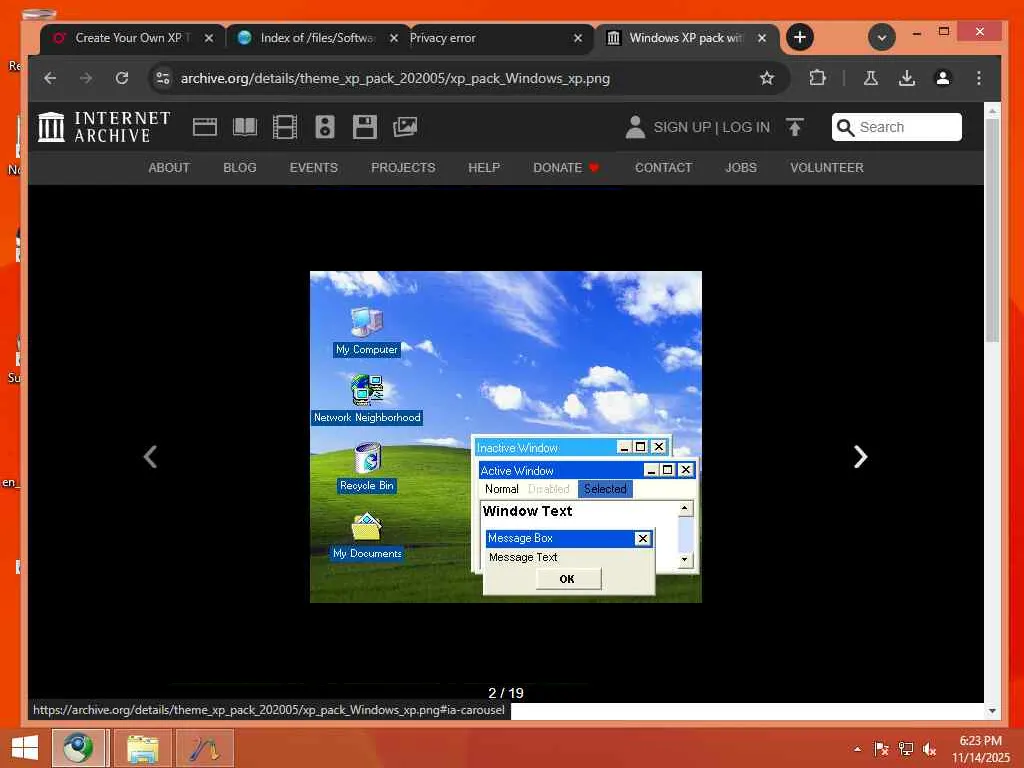Open Action Center flag icon
The width and height of the screenshot is (1024, 768).
pyautogui.click(x=881, y=749)
